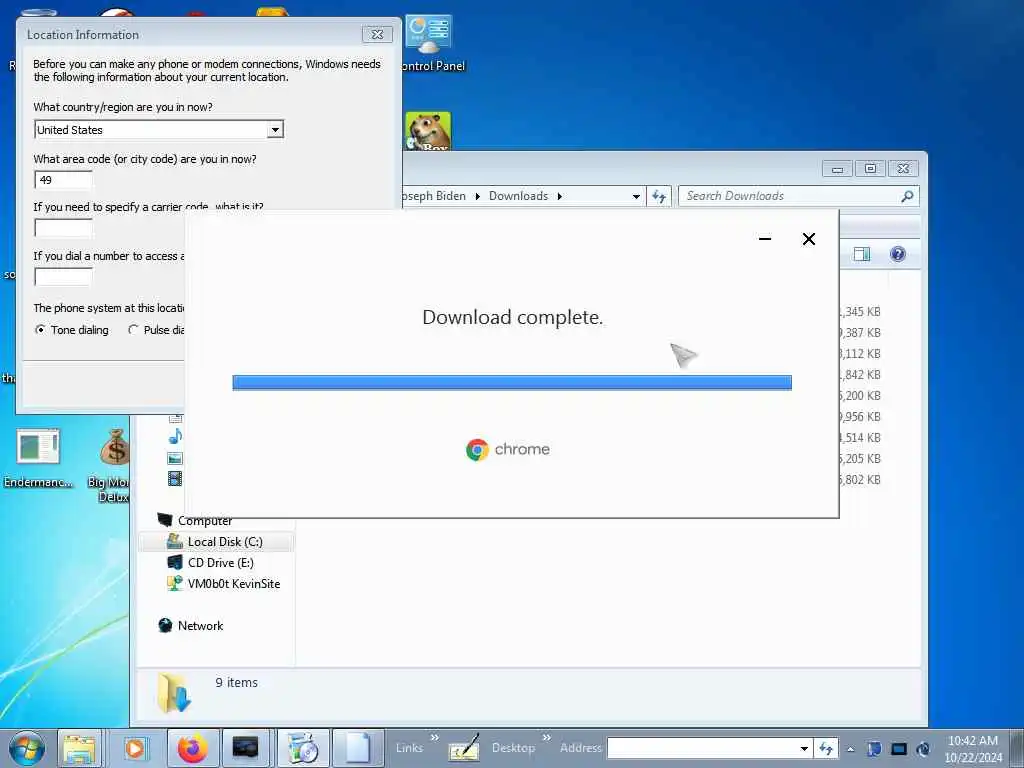Click Downloads in the breadcrumb path

518,196
